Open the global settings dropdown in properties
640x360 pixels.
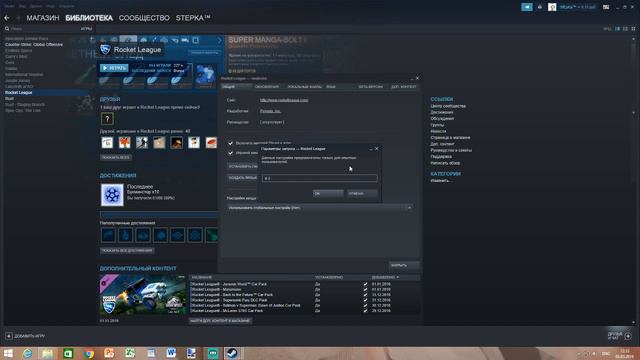pyautogui.click(x=320, y=208)
